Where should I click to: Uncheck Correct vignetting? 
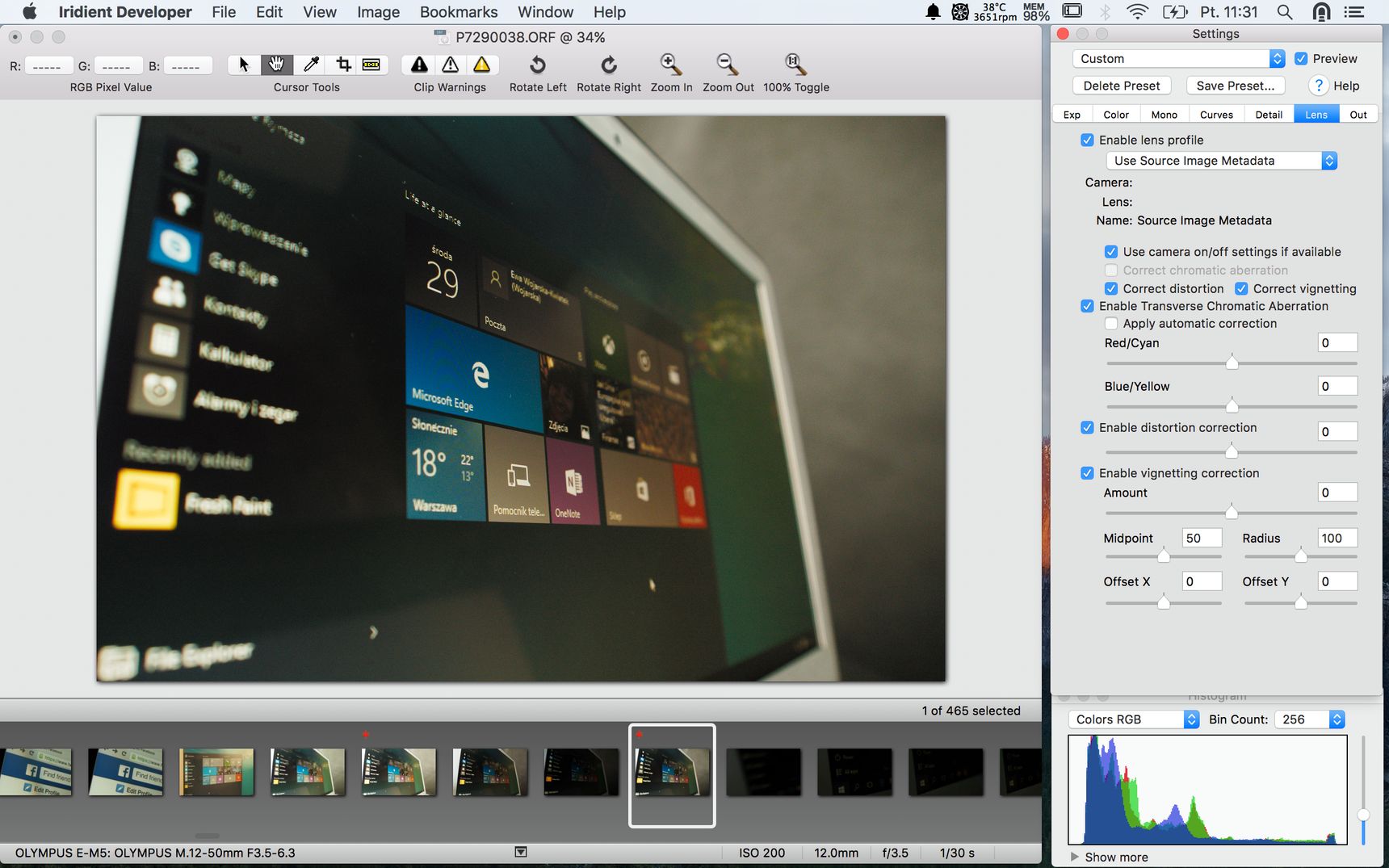tap(1241, 288)
